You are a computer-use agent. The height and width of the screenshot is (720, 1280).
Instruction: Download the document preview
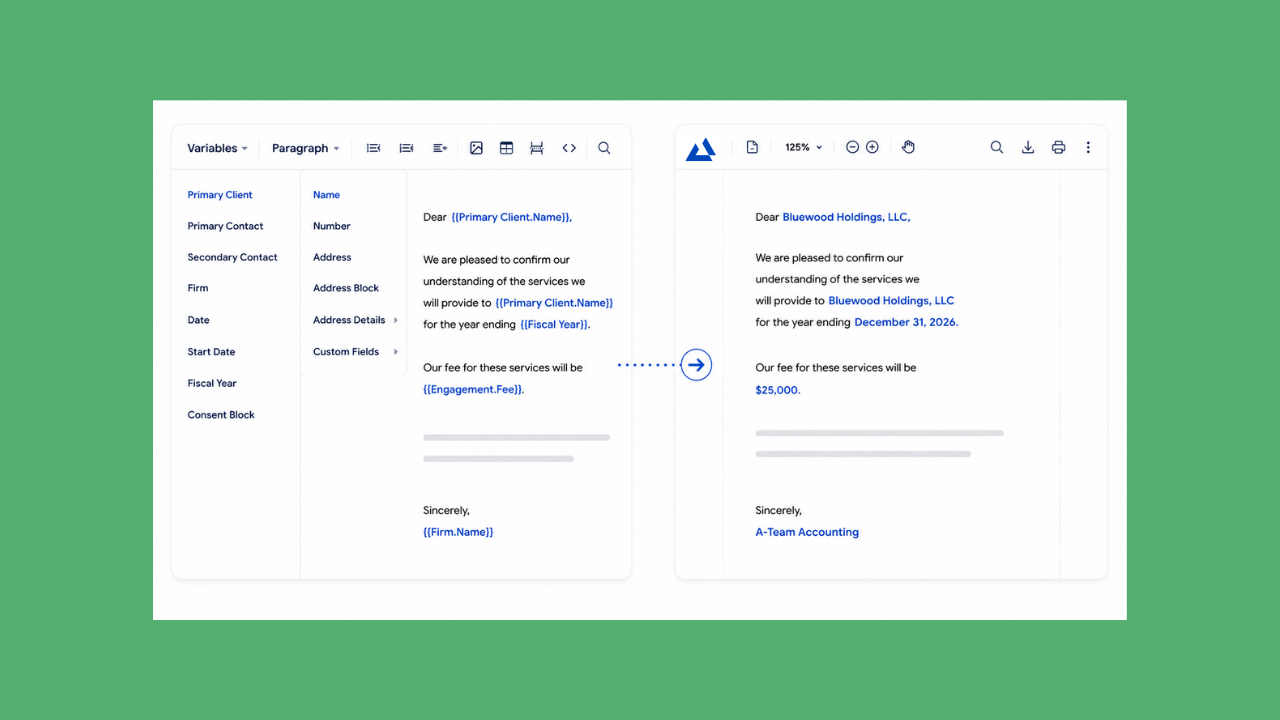[x=1027, y=147]
